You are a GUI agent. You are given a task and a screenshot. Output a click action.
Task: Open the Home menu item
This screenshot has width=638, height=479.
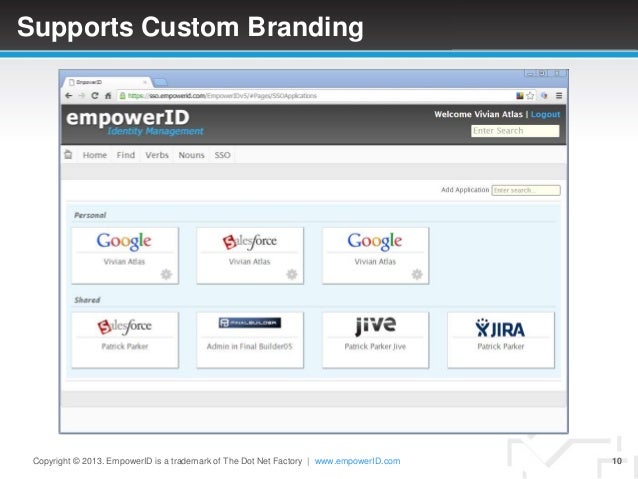pyautogui.click(x=95, y=155)
